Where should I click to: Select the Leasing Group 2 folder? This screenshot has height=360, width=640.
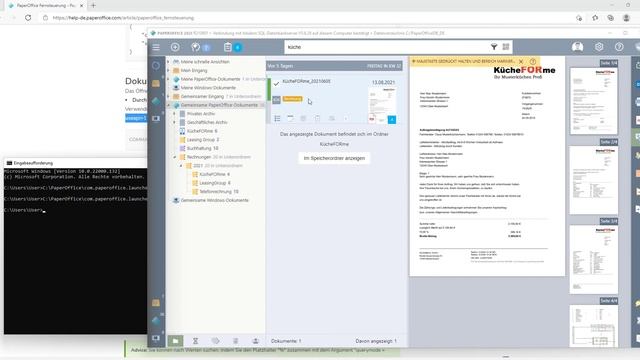tap(203, 140)
